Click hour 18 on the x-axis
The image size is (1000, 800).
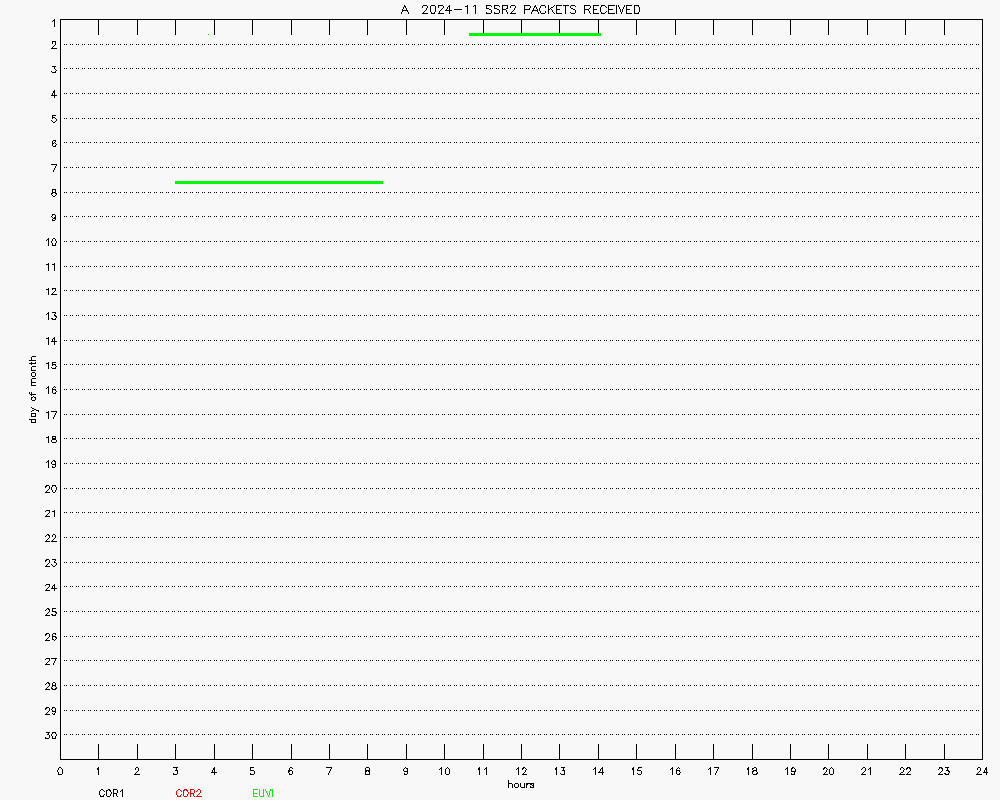point(751,771)
